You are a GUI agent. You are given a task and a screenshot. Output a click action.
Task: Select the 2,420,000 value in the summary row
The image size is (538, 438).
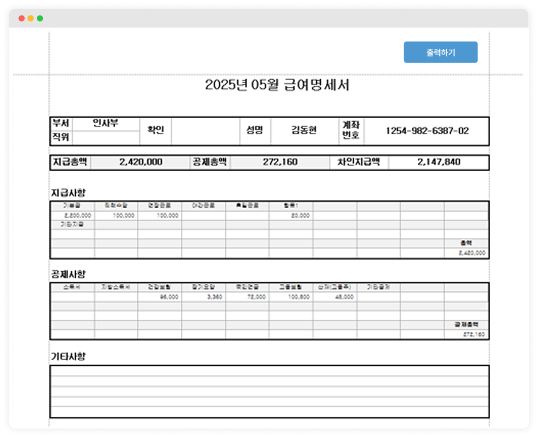[141, 162]
